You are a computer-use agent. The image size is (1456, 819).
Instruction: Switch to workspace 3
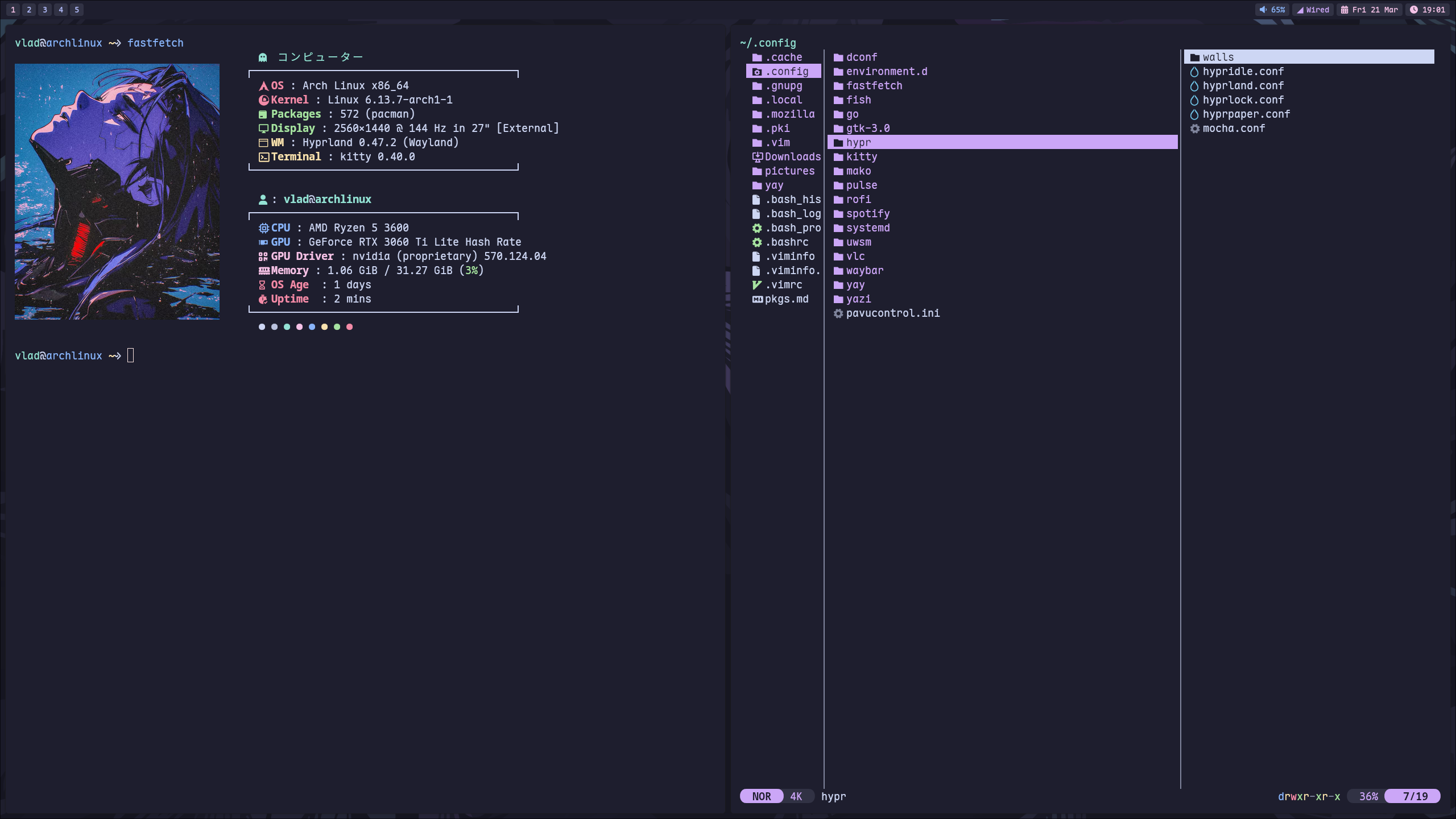[45, 10]
